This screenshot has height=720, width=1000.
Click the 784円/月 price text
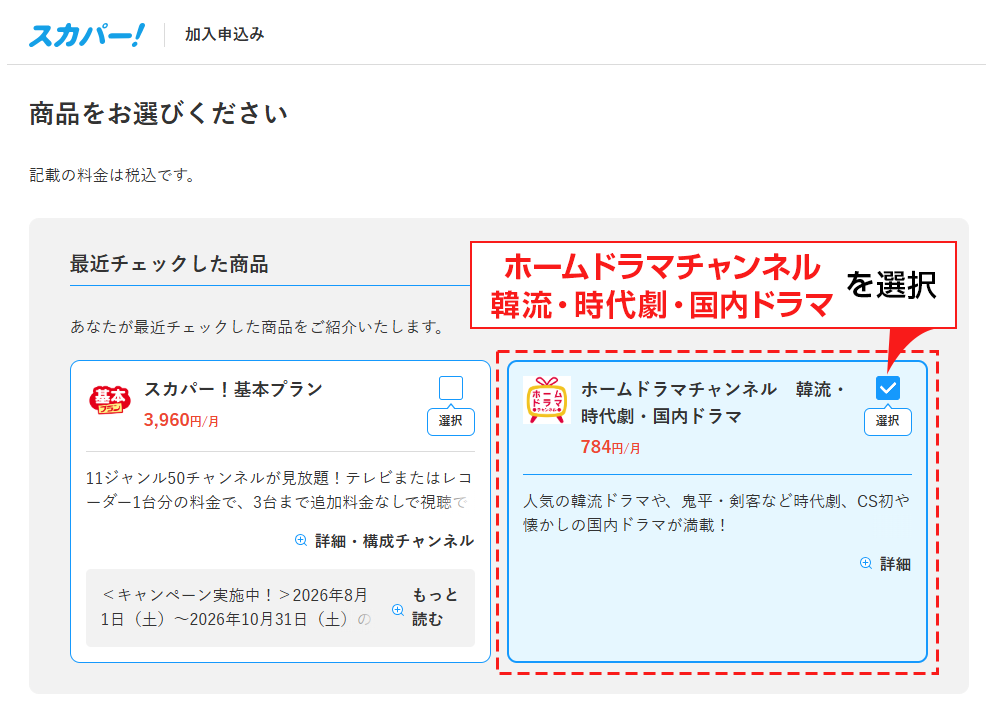[x=610, y=448]
